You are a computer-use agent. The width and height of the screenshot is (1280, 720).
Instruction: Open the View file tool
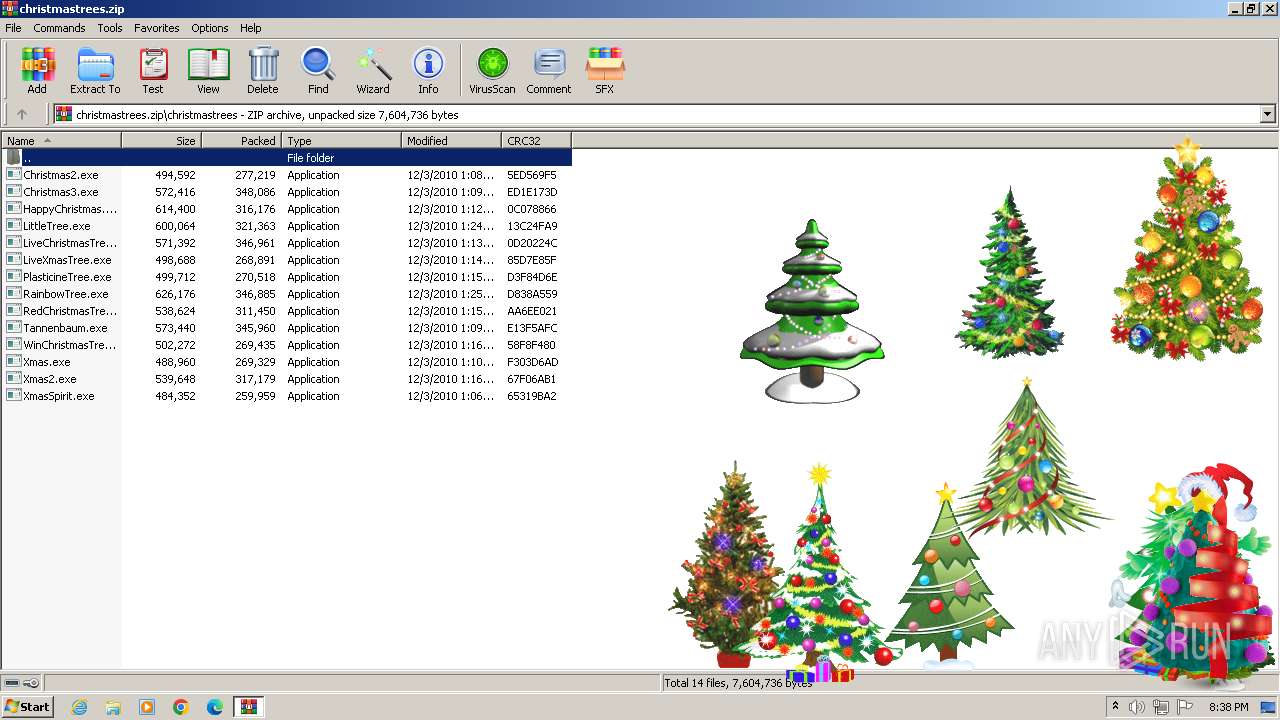(x=208, y=70)
